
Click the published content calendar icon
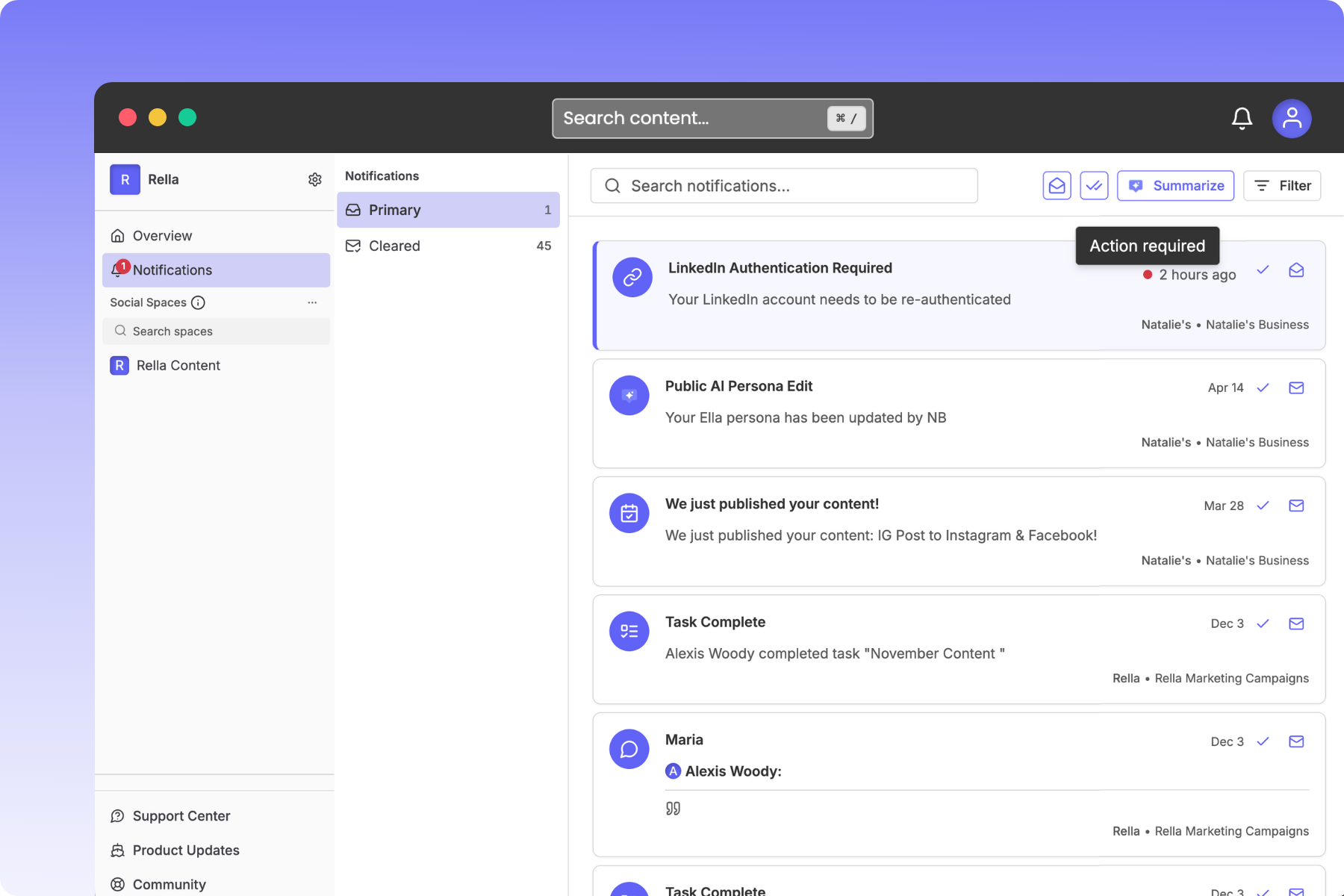[x=629, y=513]
